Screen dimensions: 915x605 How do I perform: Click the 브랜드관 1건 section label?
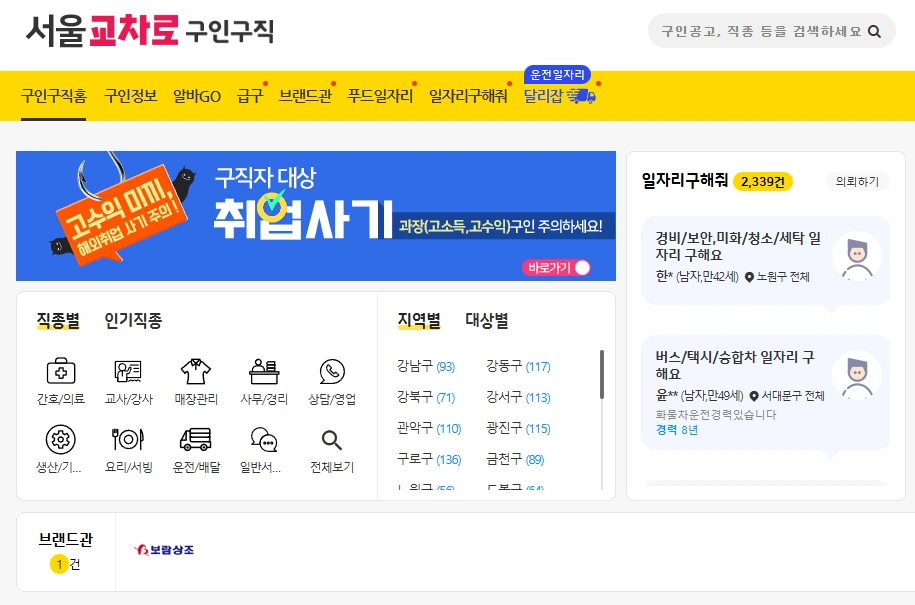tap(65, 551)
